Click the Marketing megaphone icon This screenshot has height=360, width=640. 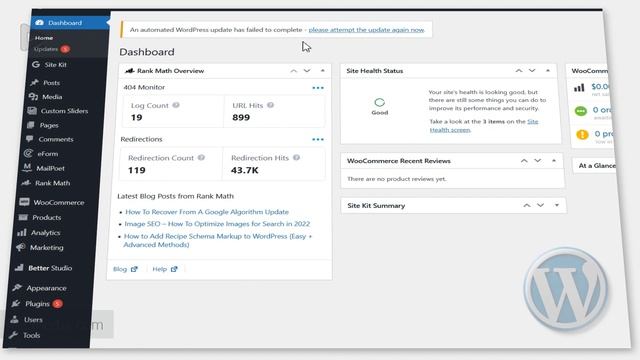(x=20, y=247)
